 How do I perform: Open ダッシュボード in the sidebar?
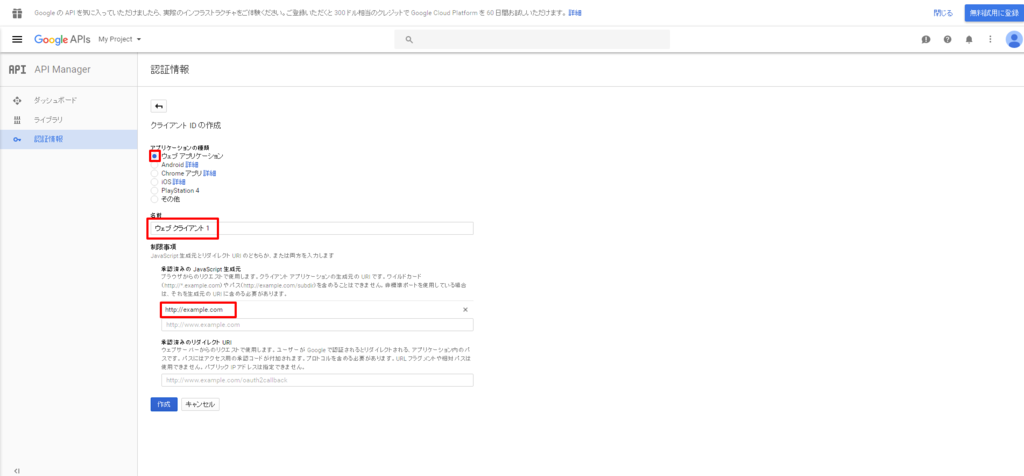click(55, 101)
